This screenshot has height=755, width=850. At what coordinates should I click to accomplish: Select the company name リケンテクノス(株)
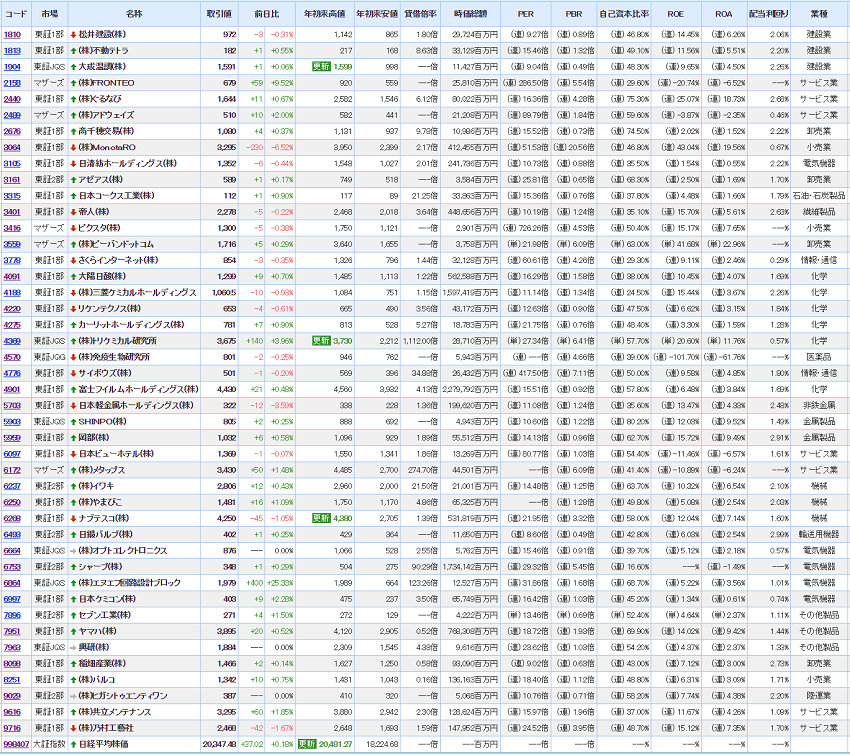[x=110, y=309]
